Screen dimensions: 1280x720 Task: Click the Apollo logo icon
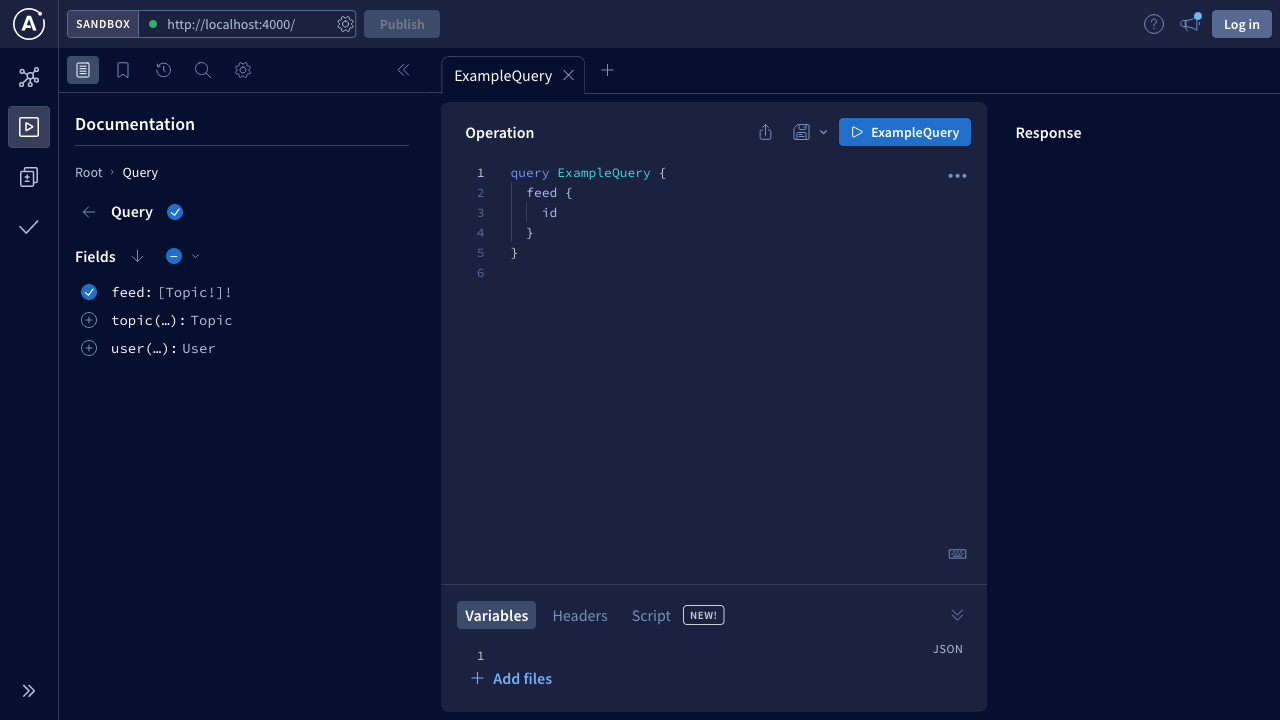point(29,24)
